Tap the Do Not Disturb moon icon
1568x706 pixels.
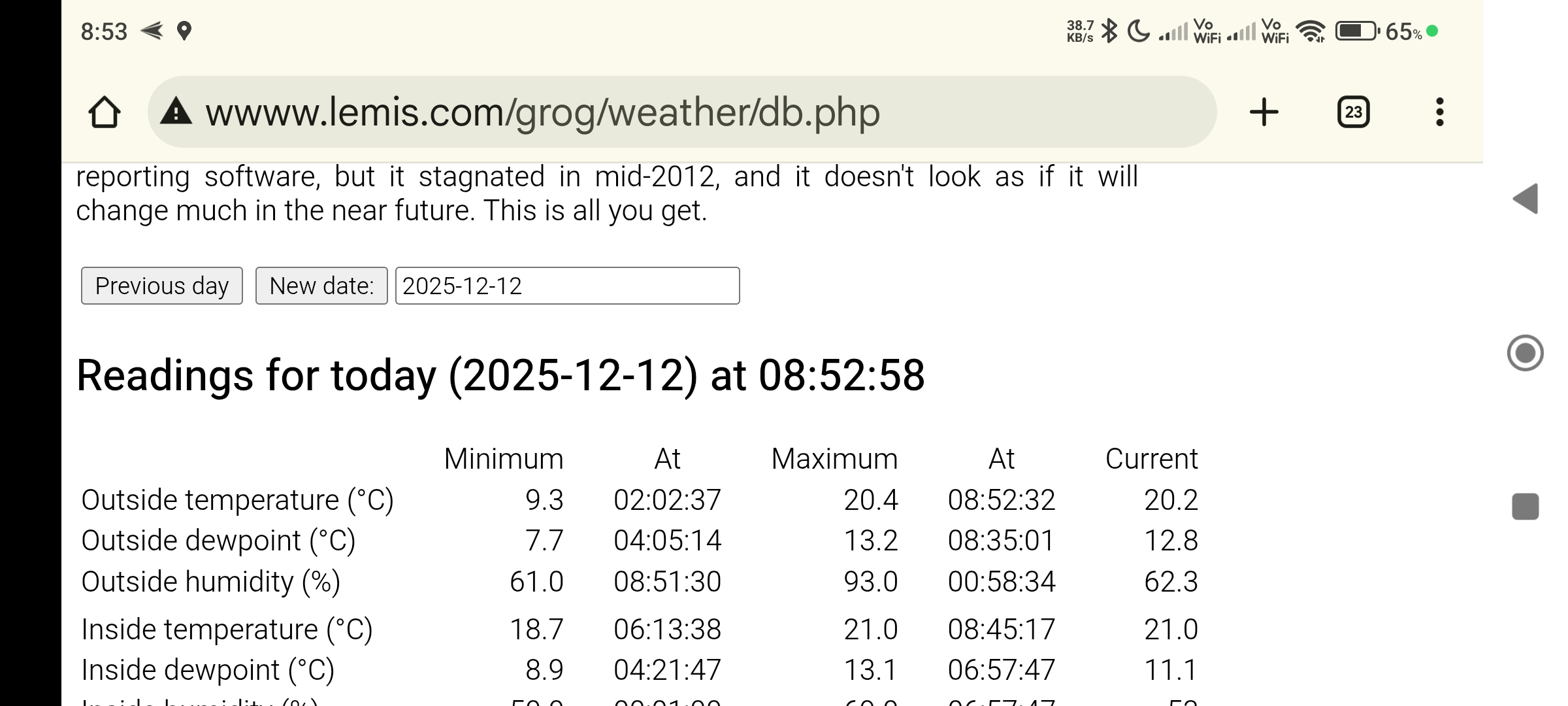(1139, 31)
